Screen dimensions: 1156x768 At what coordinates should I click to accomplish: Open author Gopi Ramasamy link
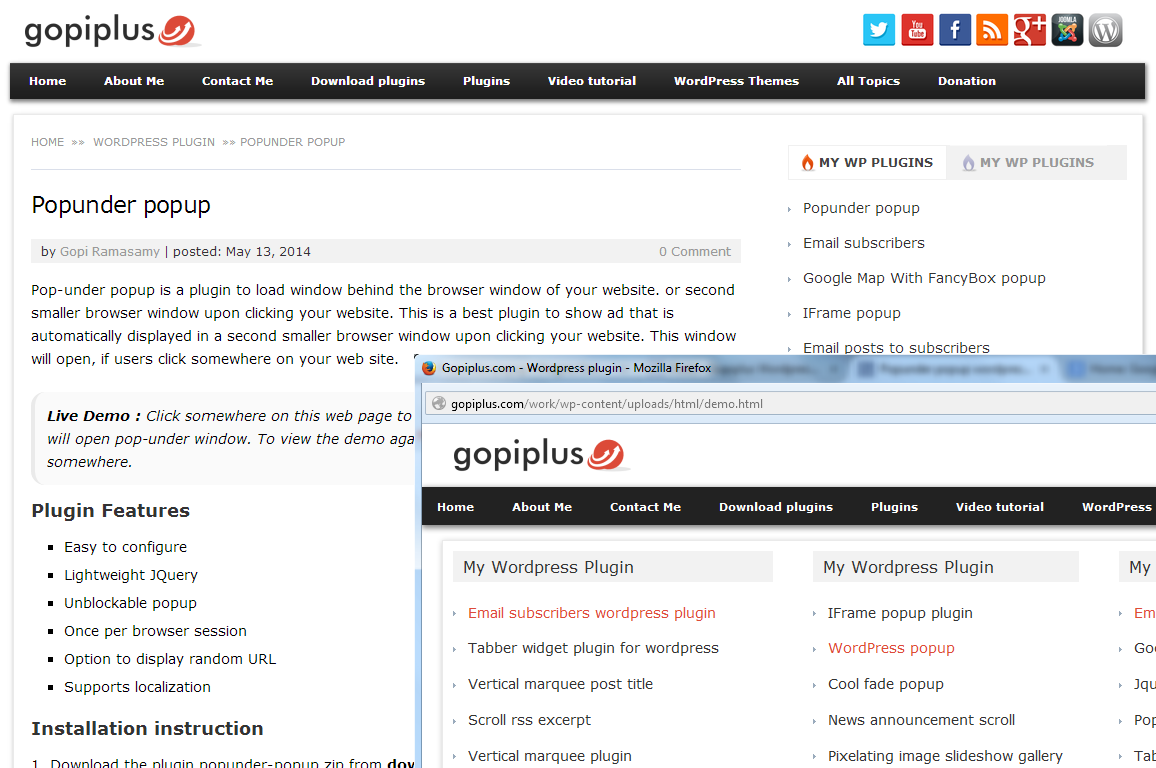110,251
